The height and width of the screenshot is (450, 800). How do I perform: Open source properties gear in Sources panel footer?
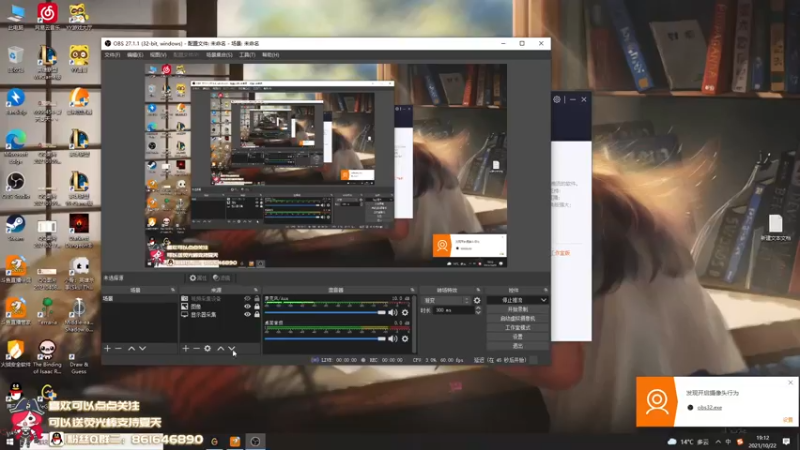(208, 348)
